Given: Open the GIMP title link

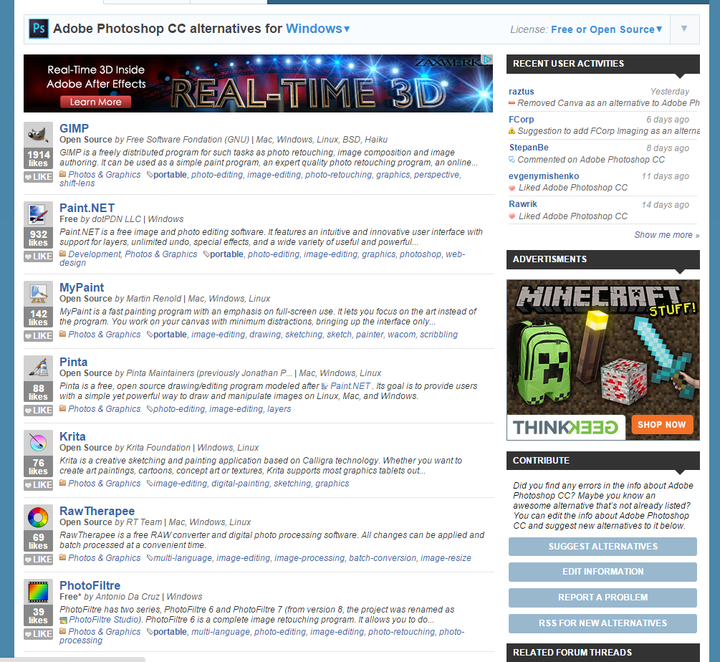Looking at the screenshot, I should coord(74,129).
